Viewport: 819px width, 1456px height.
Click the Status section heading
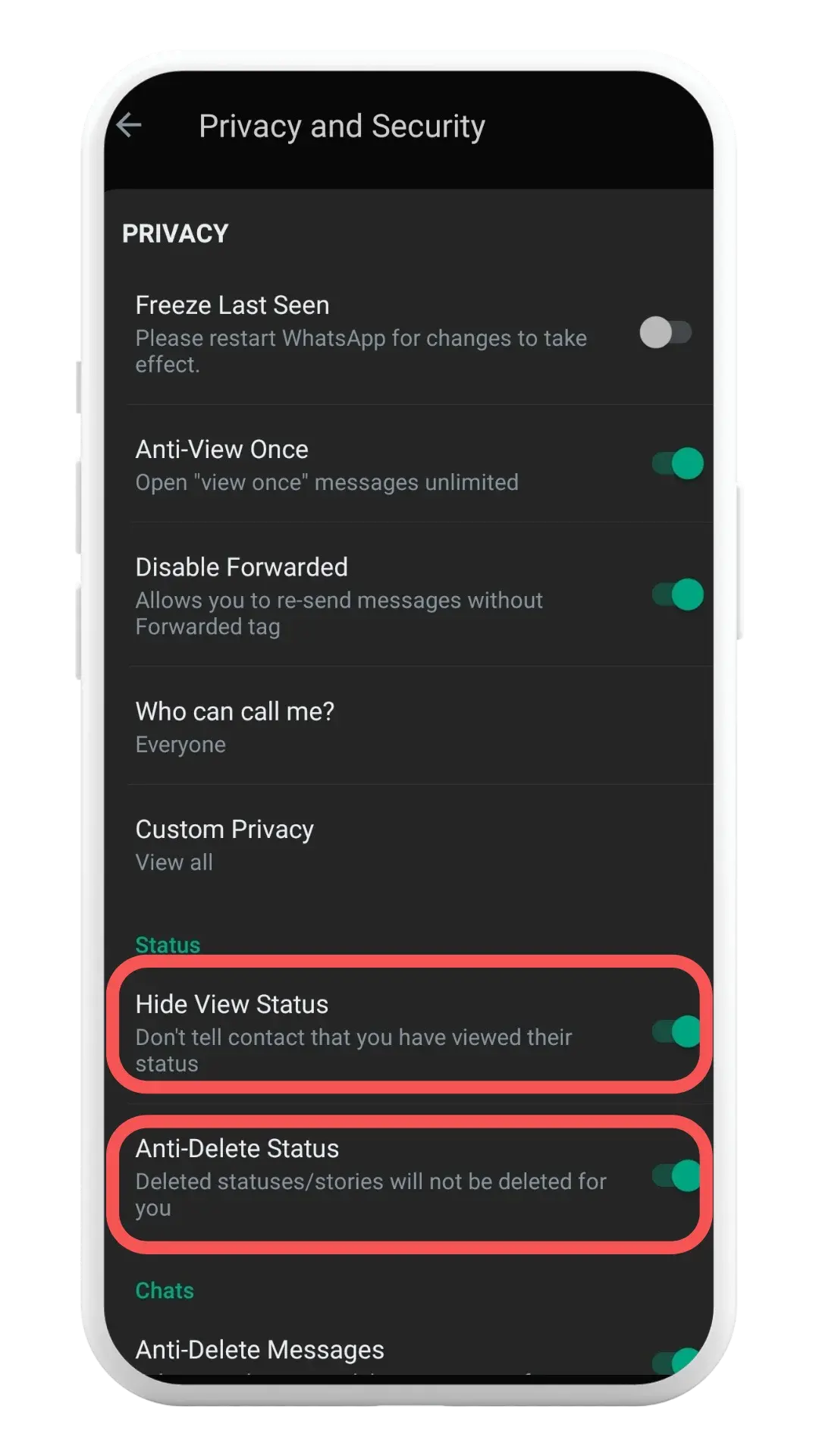coord(168,945)
